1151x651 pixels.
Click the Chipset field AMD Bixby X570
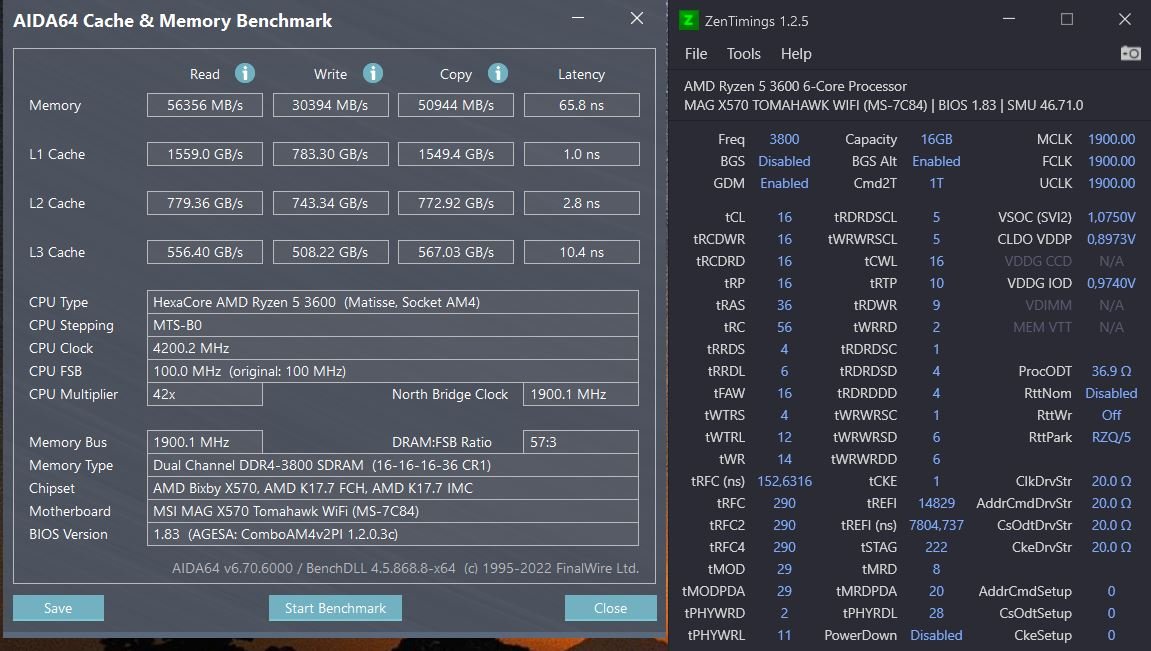point(393,488)
